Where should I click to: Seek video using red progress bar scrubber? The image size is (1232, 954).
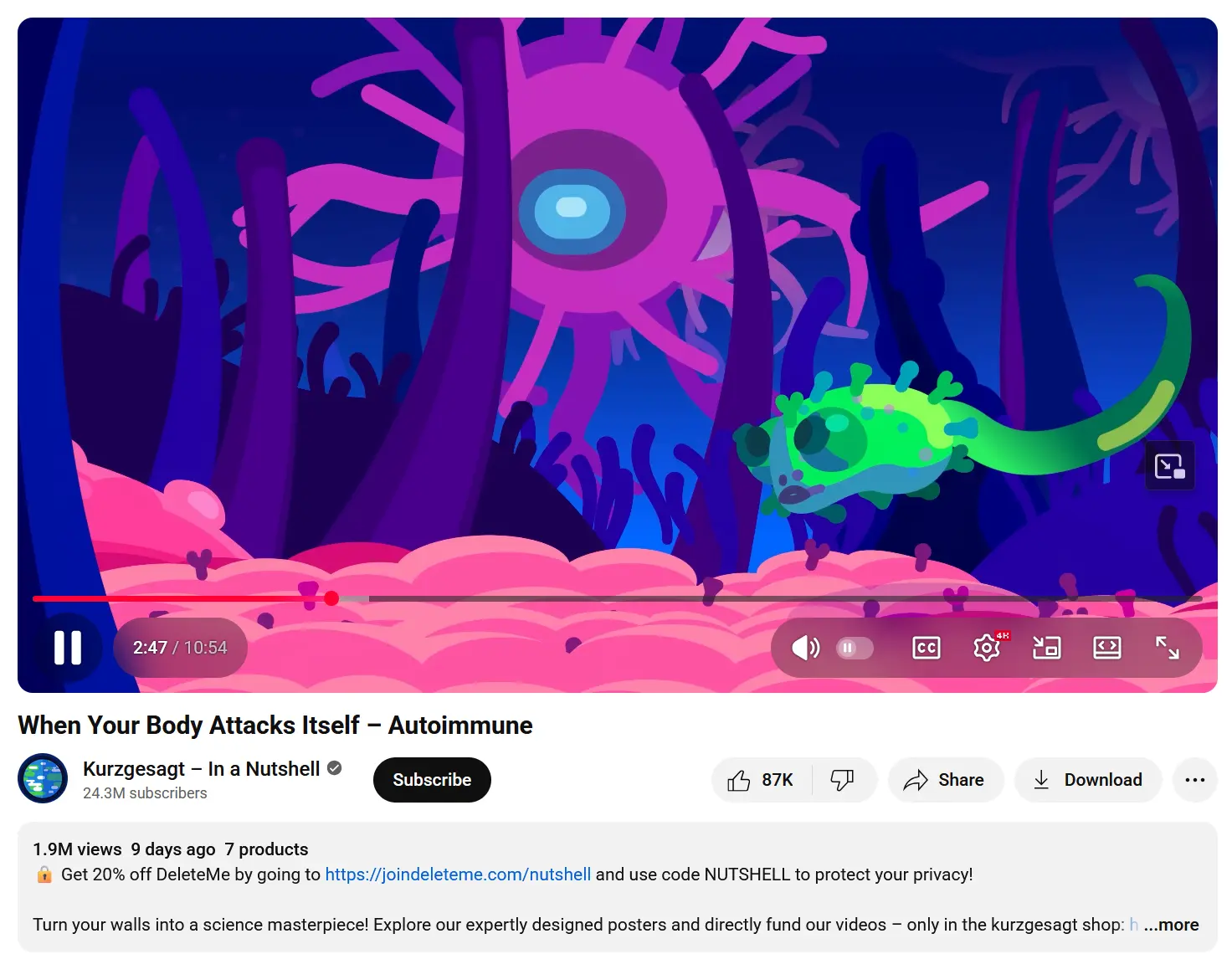331,598
